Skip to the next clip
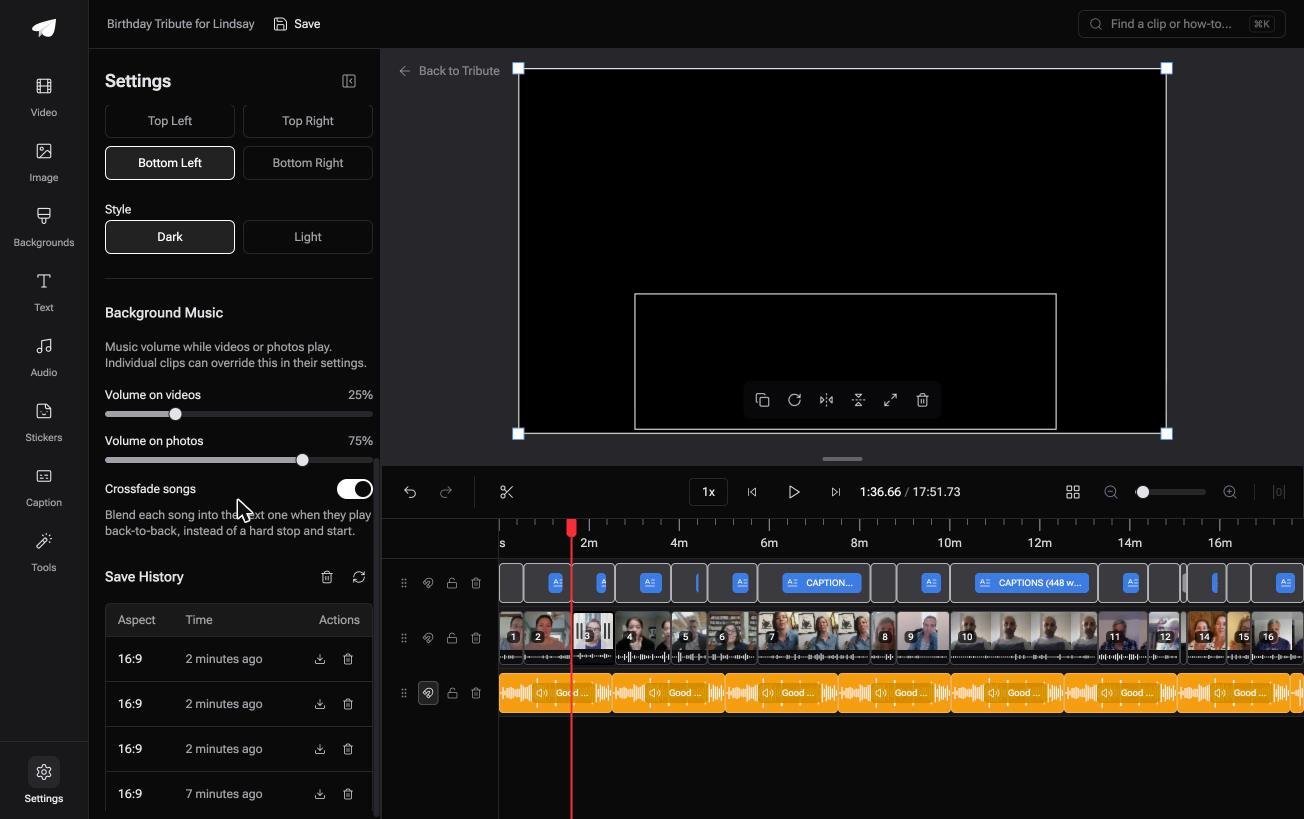This screenshot has width=1304, height=819. tap(836, 492)
